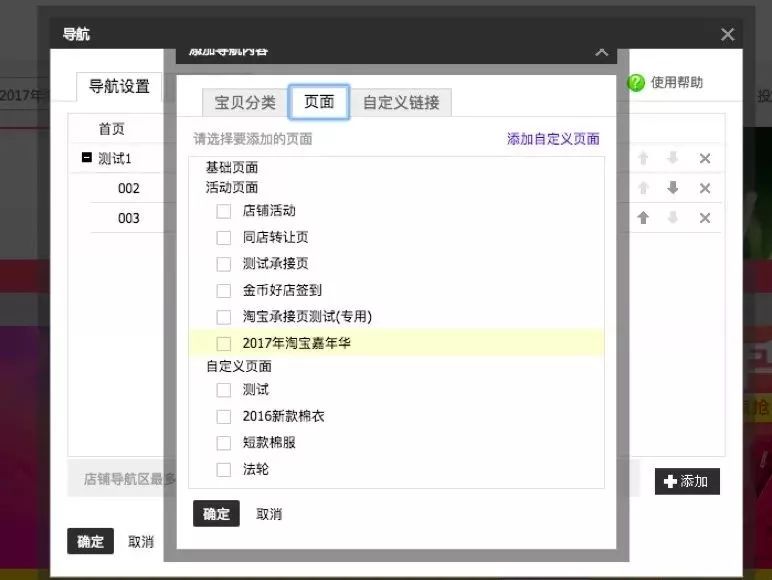The width and height of the screenshot is (772, 580).
Task: Select the 003 sub-item
Action: click(x=129, y=218)
